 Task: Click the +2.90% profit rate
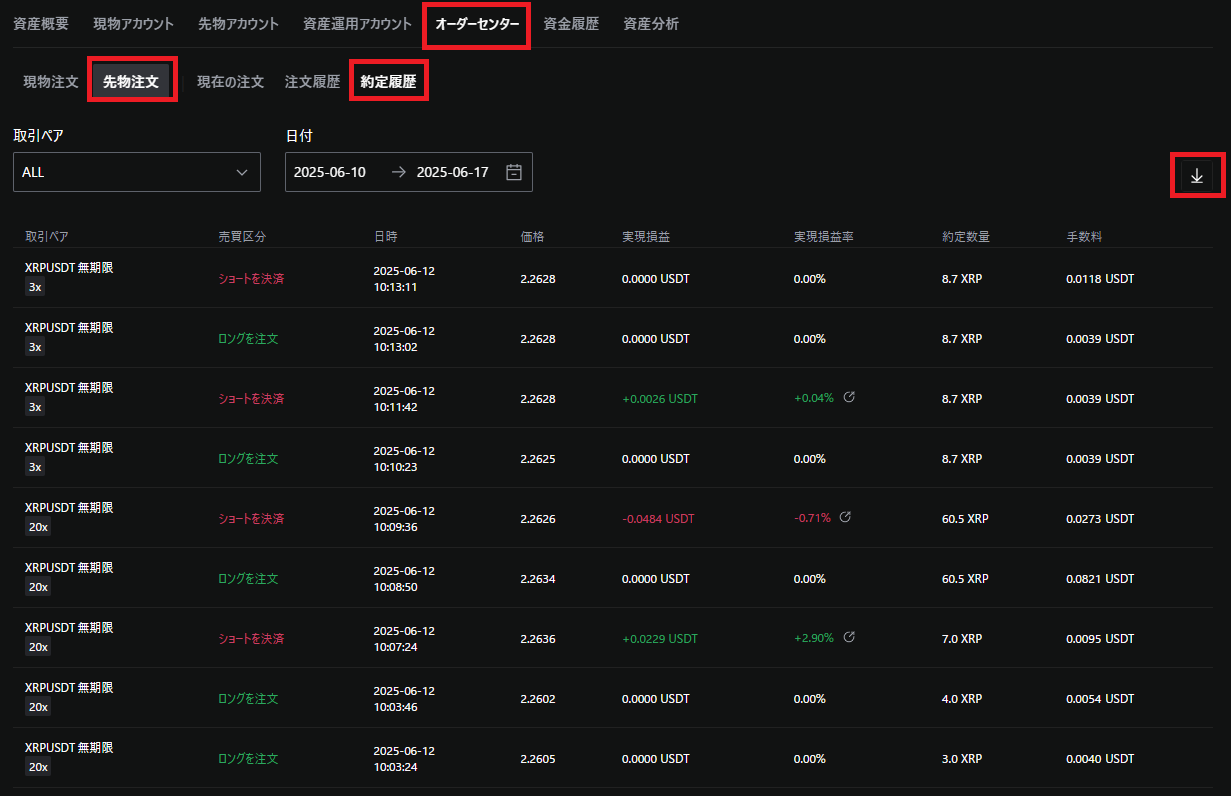click(x=814, y=639)
